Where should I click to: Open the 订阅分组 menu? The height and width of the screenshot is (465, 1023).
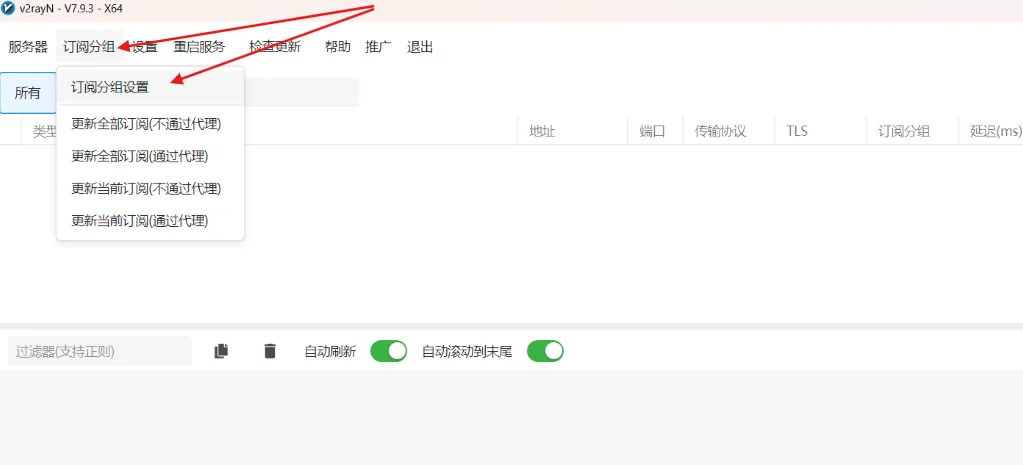pos(89,47)
